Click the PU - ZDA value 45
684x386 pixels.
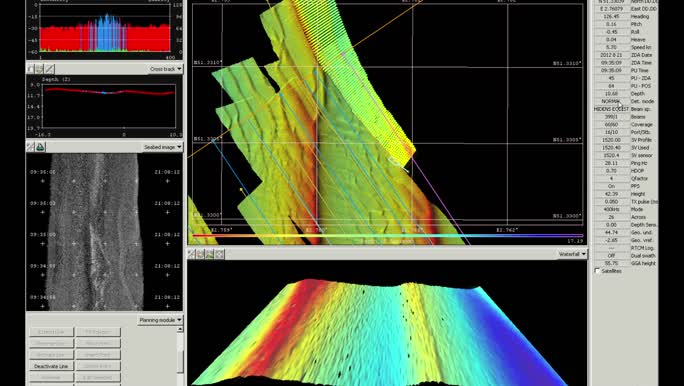pyautogui.click(x=611, y=78)
